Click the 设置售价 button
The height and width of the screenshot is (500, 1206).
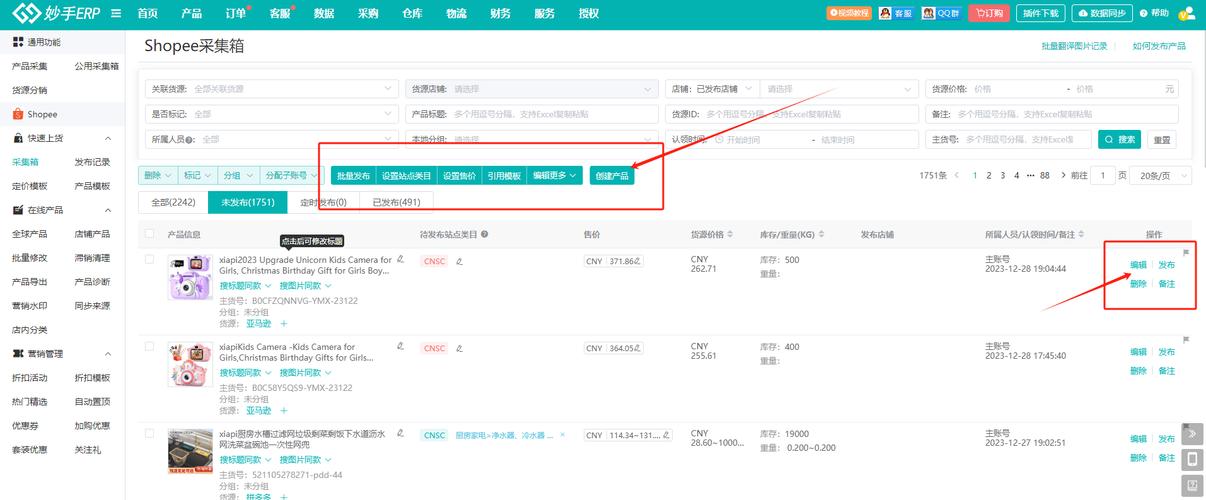pos(459,175)
